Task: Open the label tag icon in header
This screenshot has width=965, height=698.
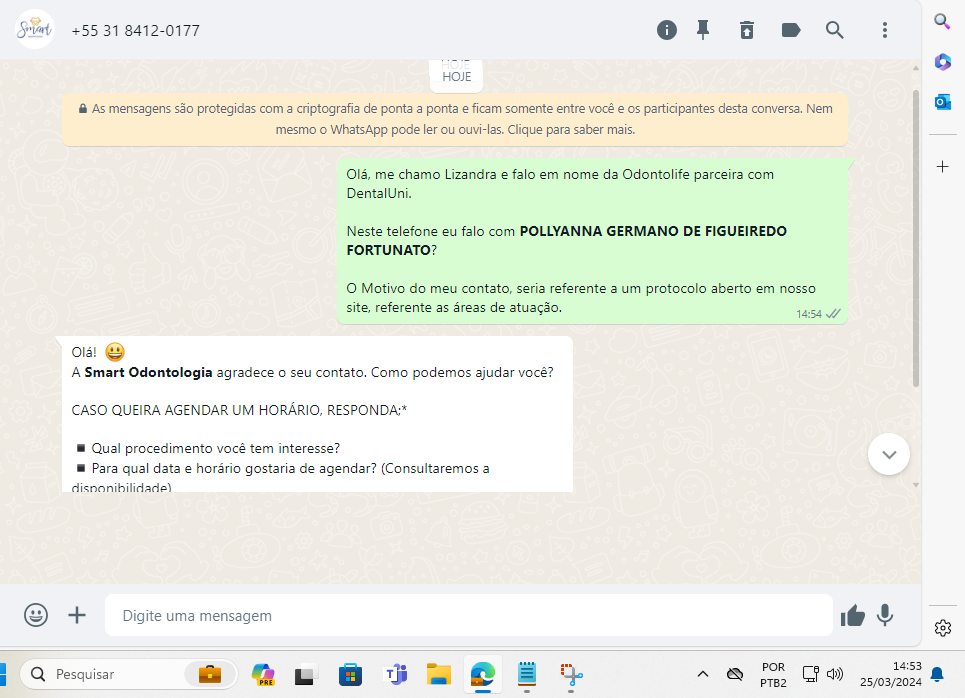Action: point(791,30)
